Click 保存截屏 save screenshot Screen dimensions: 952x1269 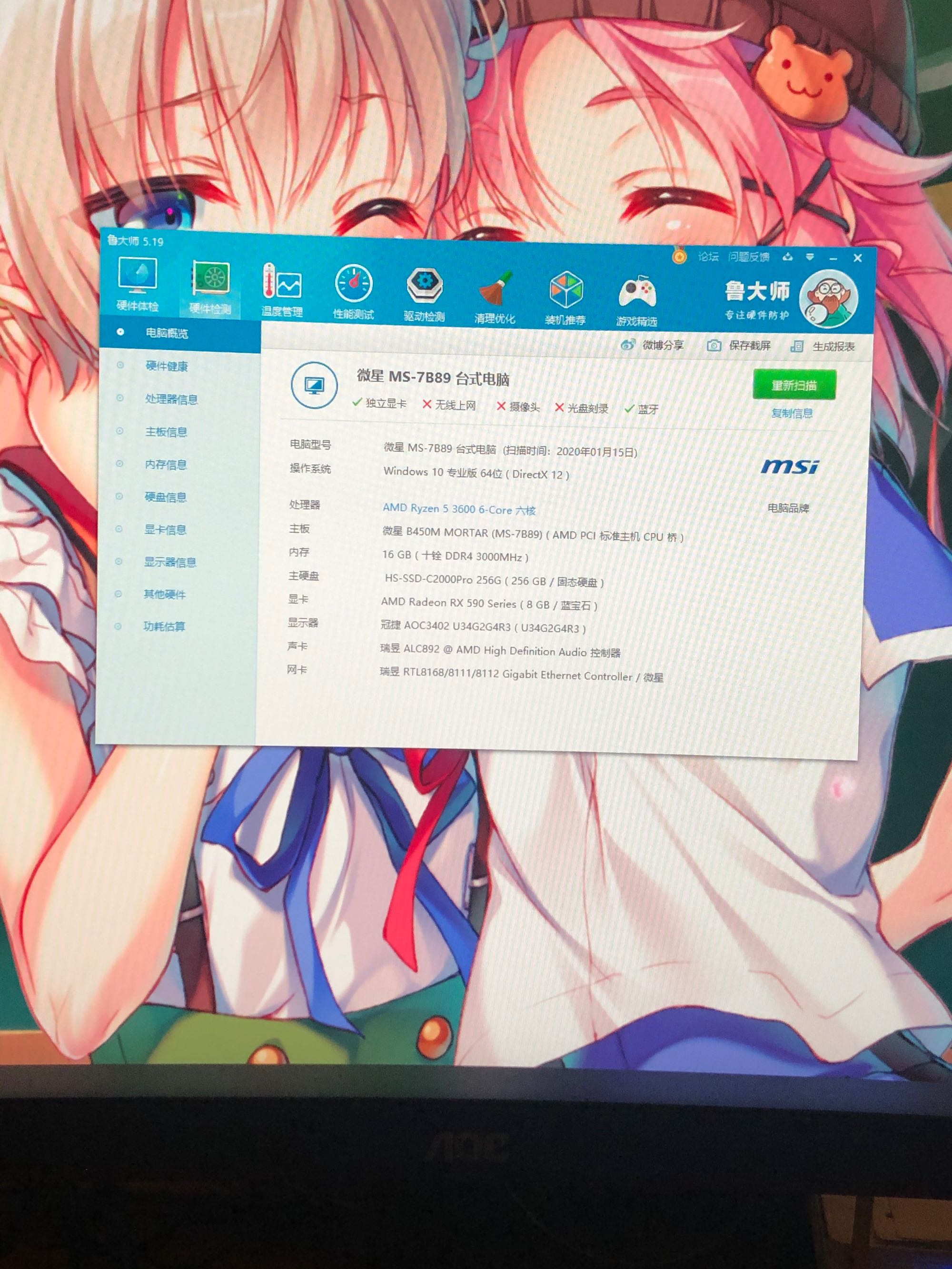coord(739,346)
